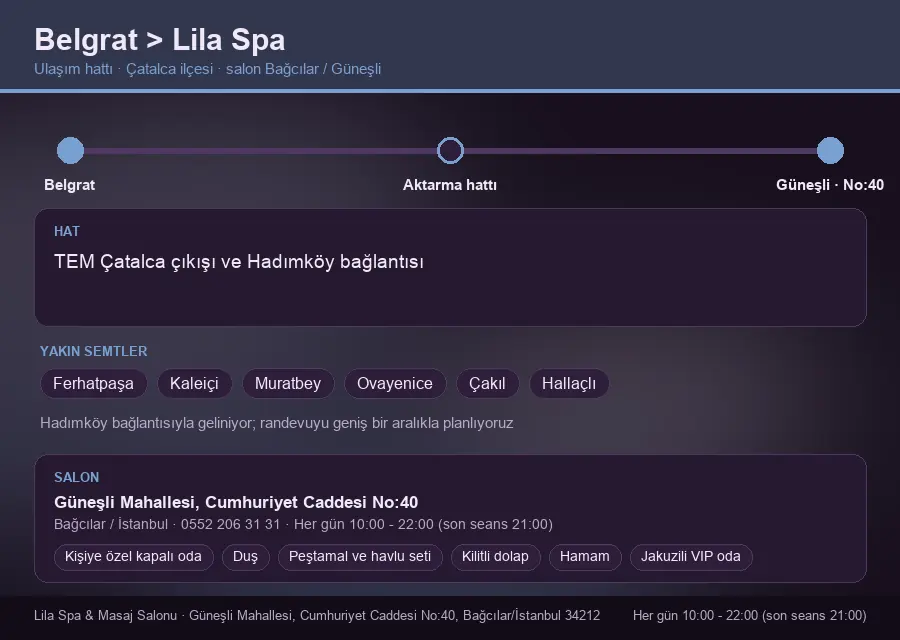Click the Aktarma hattı middle route node
Screen dimensions: 900x640
(450, 150)
